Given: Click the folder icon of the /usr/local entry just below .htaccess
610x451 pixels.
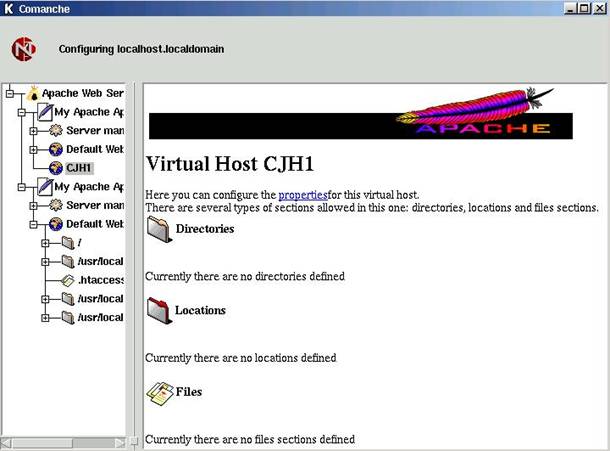Looking at the screenshot, I should coord(68,299).
